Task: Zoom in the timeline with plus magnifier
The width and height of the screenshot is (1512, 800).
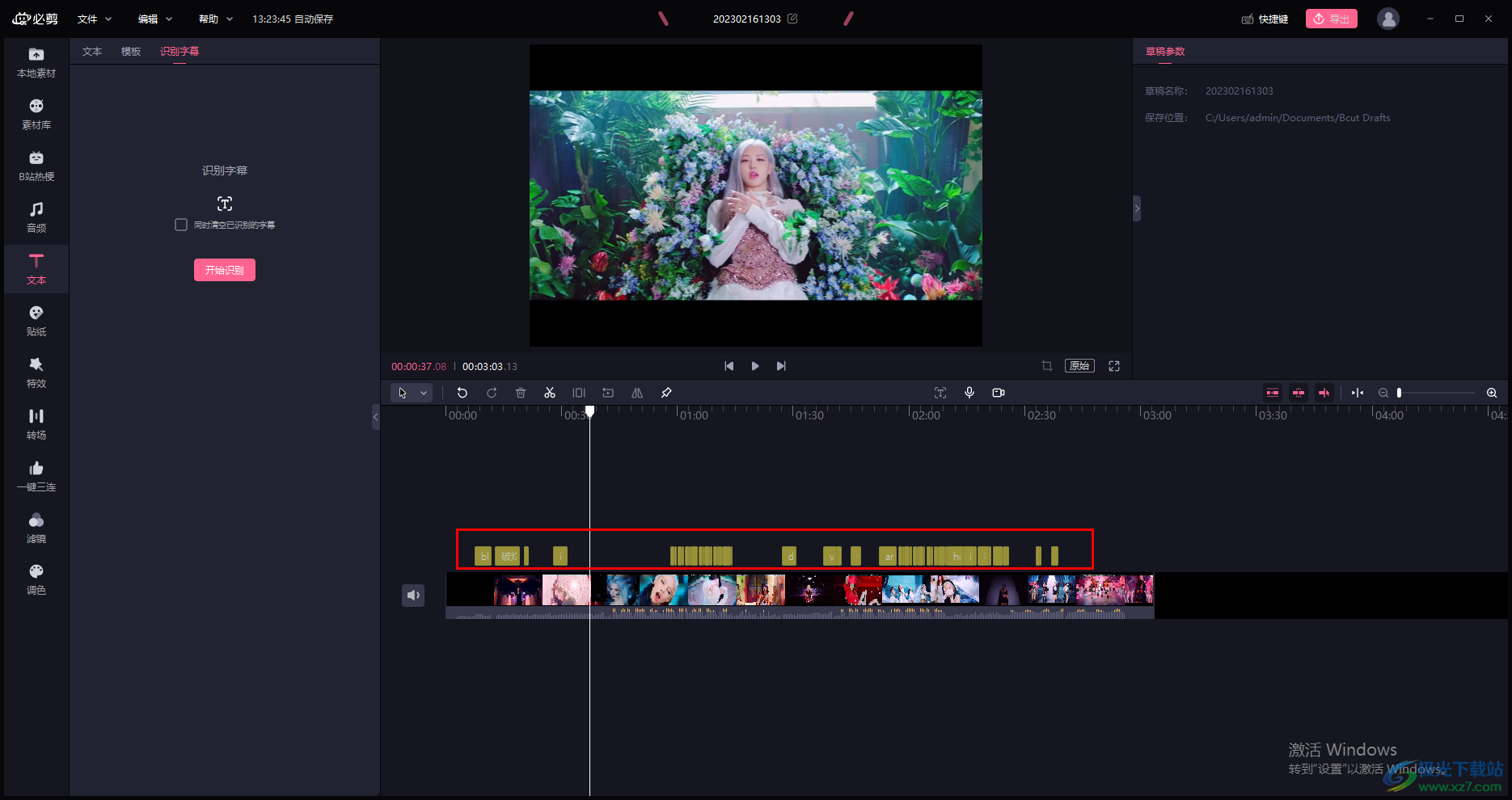Action: [x=1492, y=393]
